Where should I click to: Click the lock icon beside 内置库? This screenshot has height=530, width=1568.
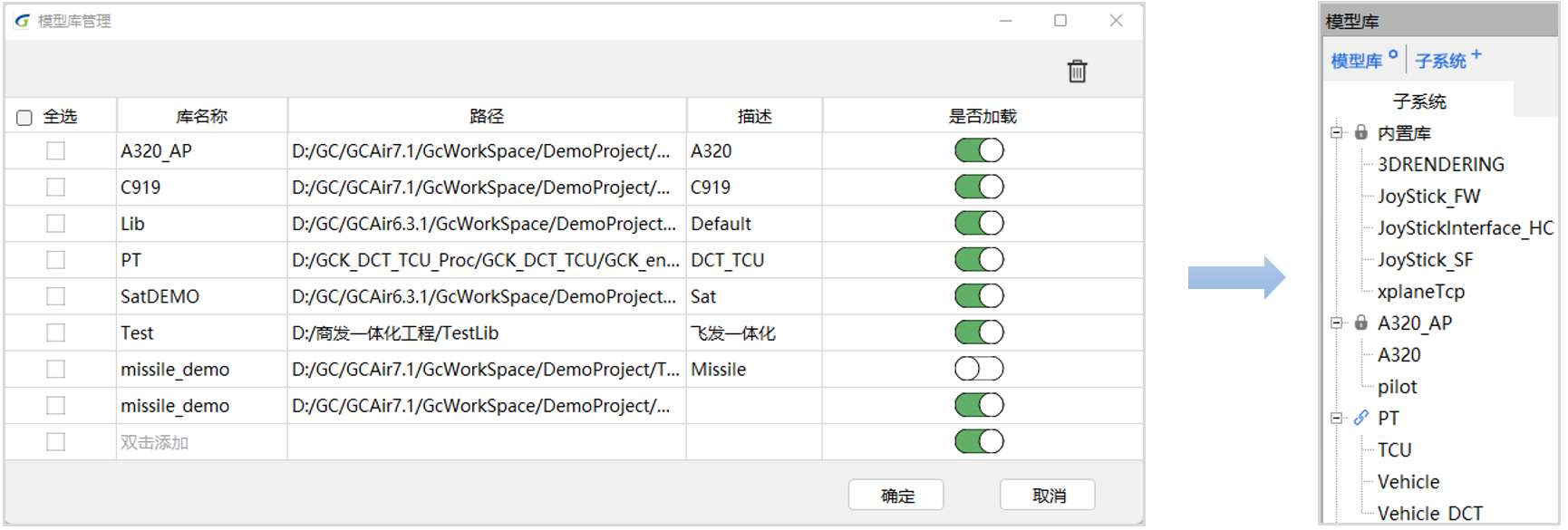coord(1360,133)
